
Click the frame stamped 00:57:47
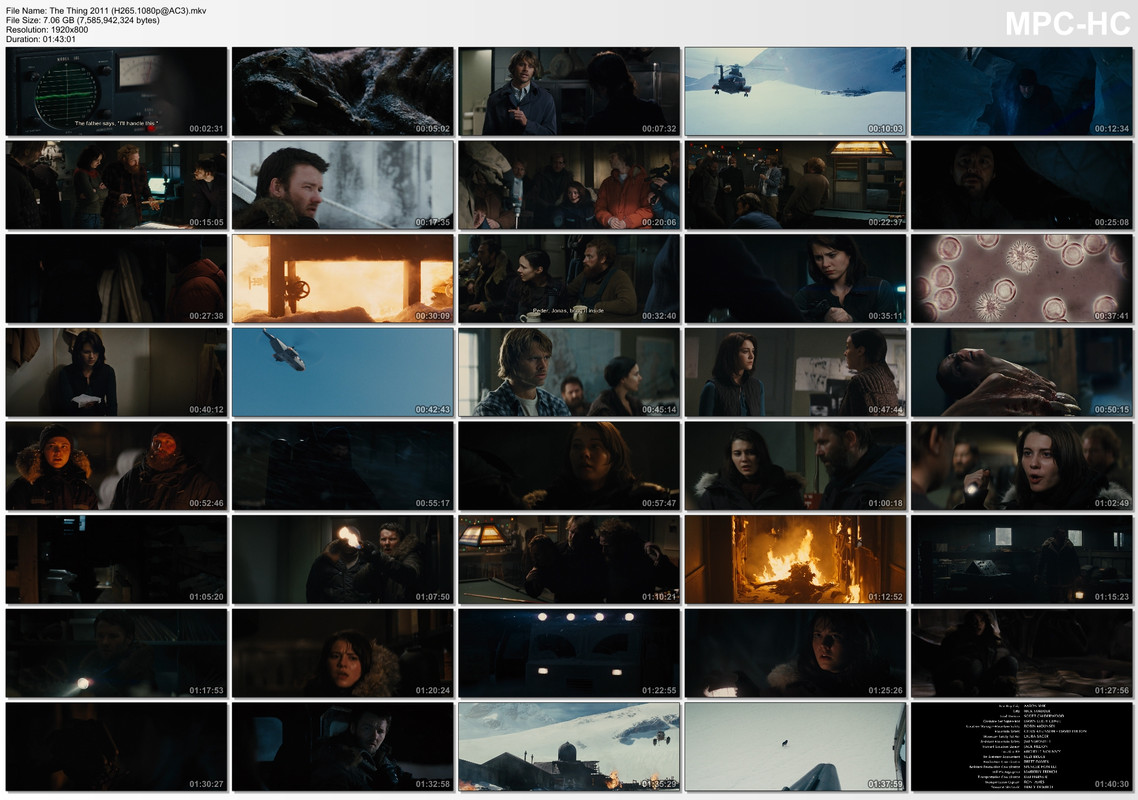point(569,466)
